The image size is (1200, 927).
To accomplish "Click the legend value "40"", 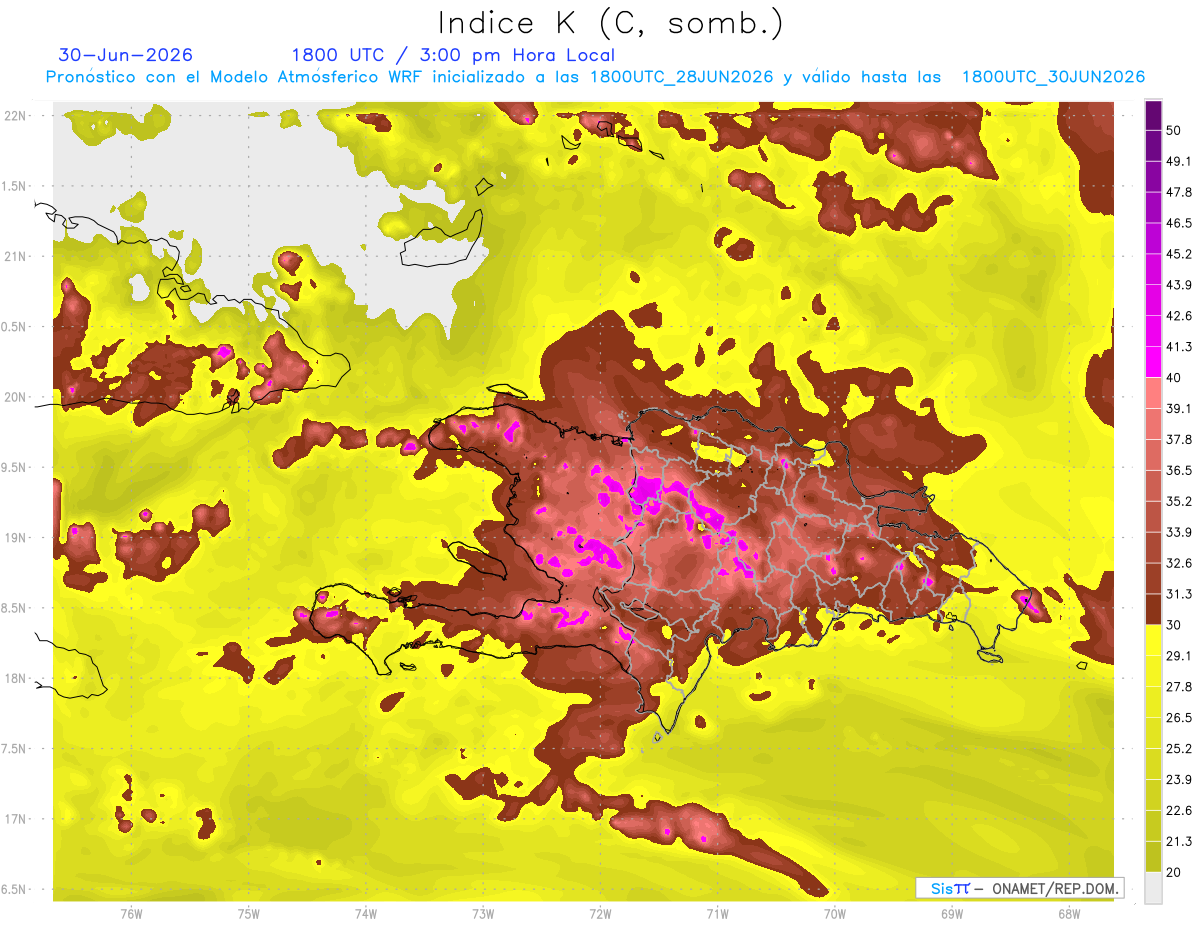I will tap(1176, 378).
